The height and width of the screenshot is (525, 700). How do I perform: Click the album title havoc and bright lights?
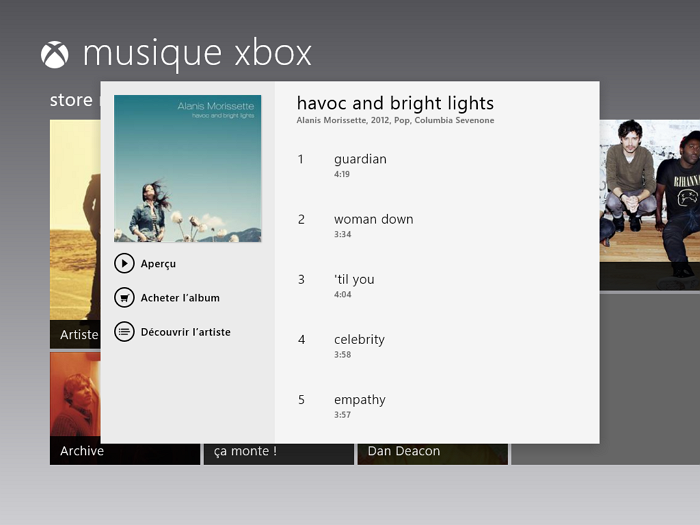(x=395, y=103)
